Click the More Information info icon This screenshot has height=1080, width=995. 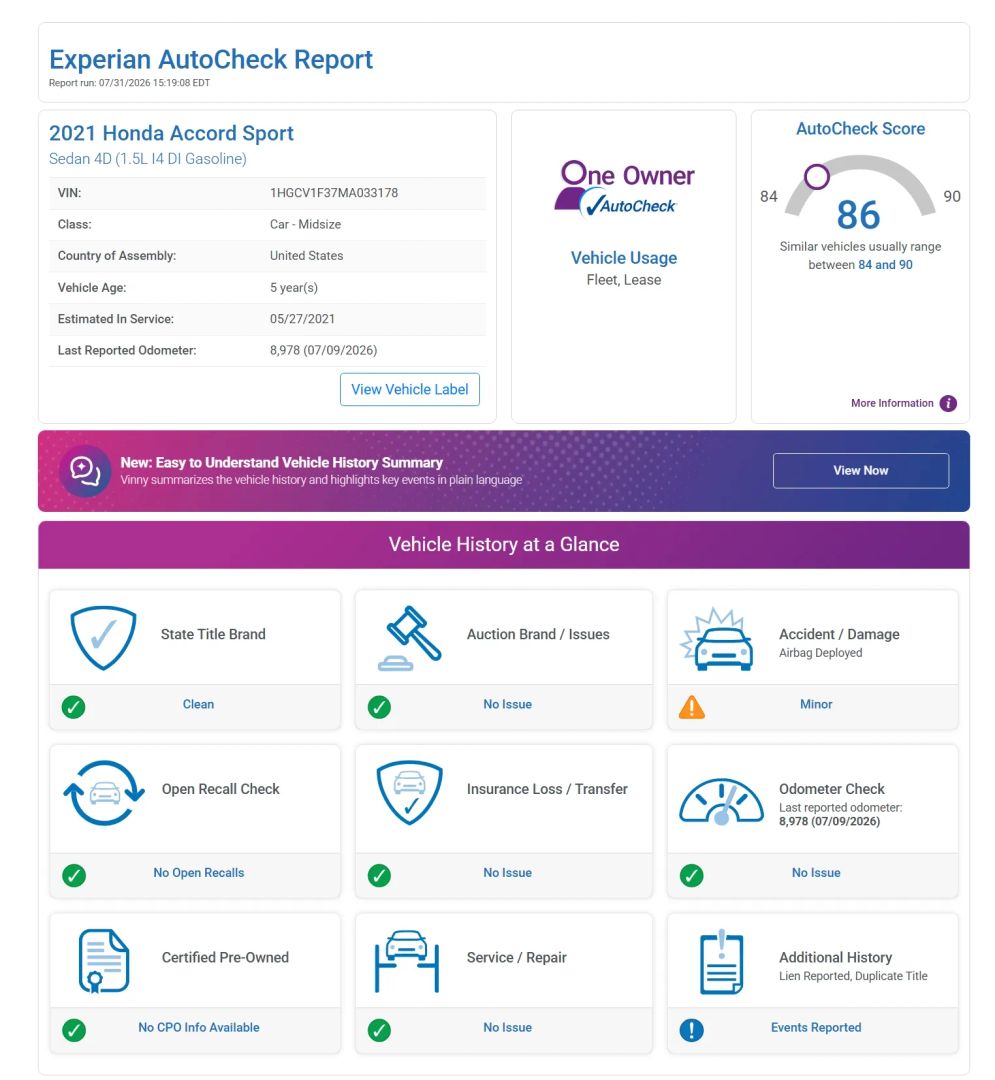tap(948, 404)
